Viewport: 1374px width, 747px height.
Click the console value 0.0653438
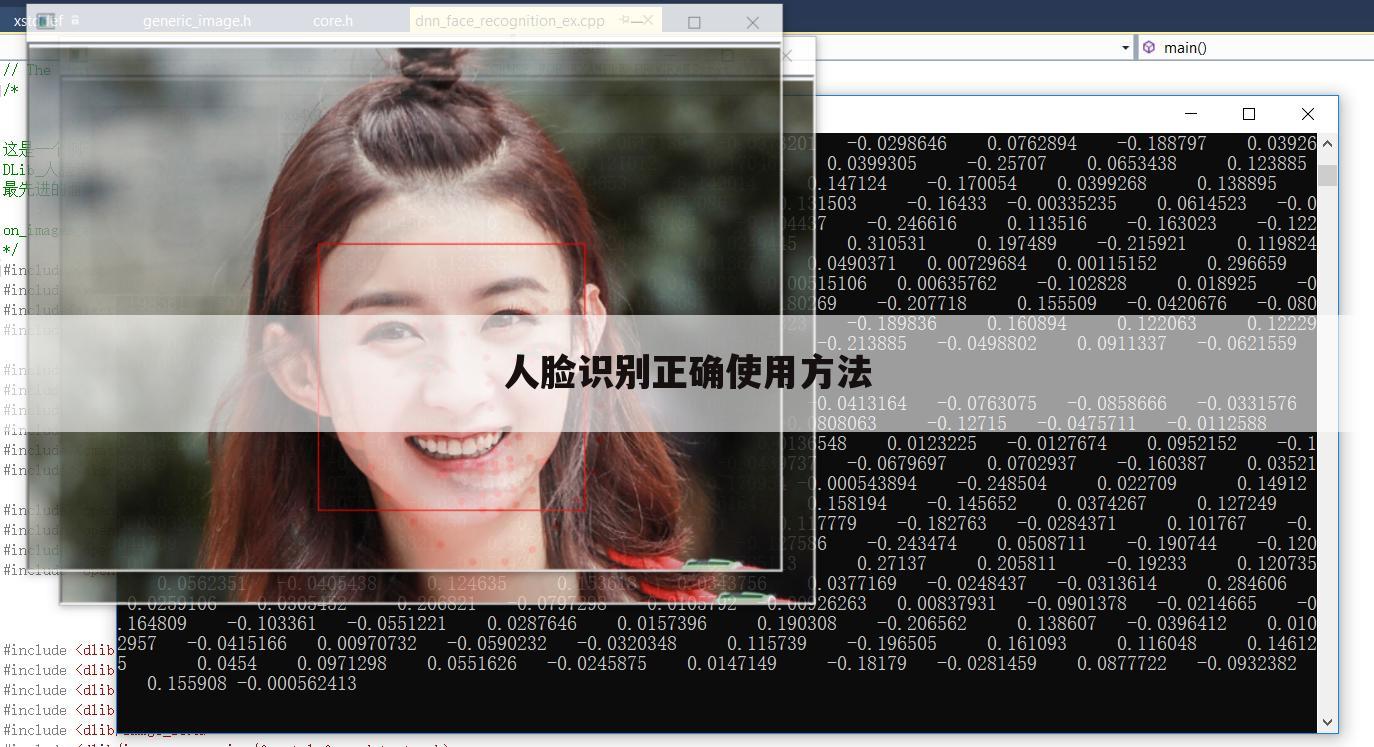1131,164
